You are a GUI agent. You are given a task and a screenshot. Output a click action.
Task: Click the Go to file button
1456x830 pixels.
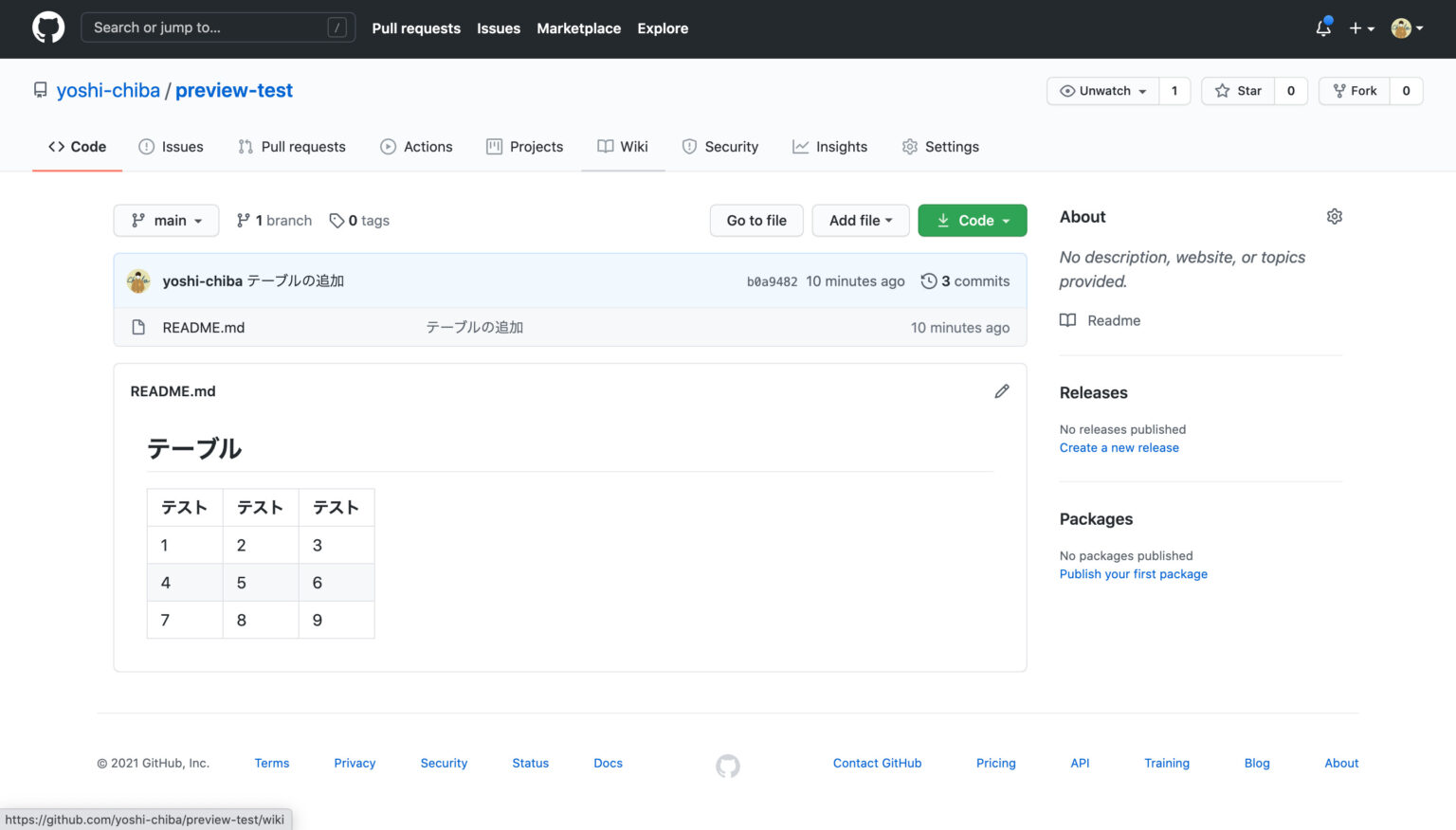755,220
